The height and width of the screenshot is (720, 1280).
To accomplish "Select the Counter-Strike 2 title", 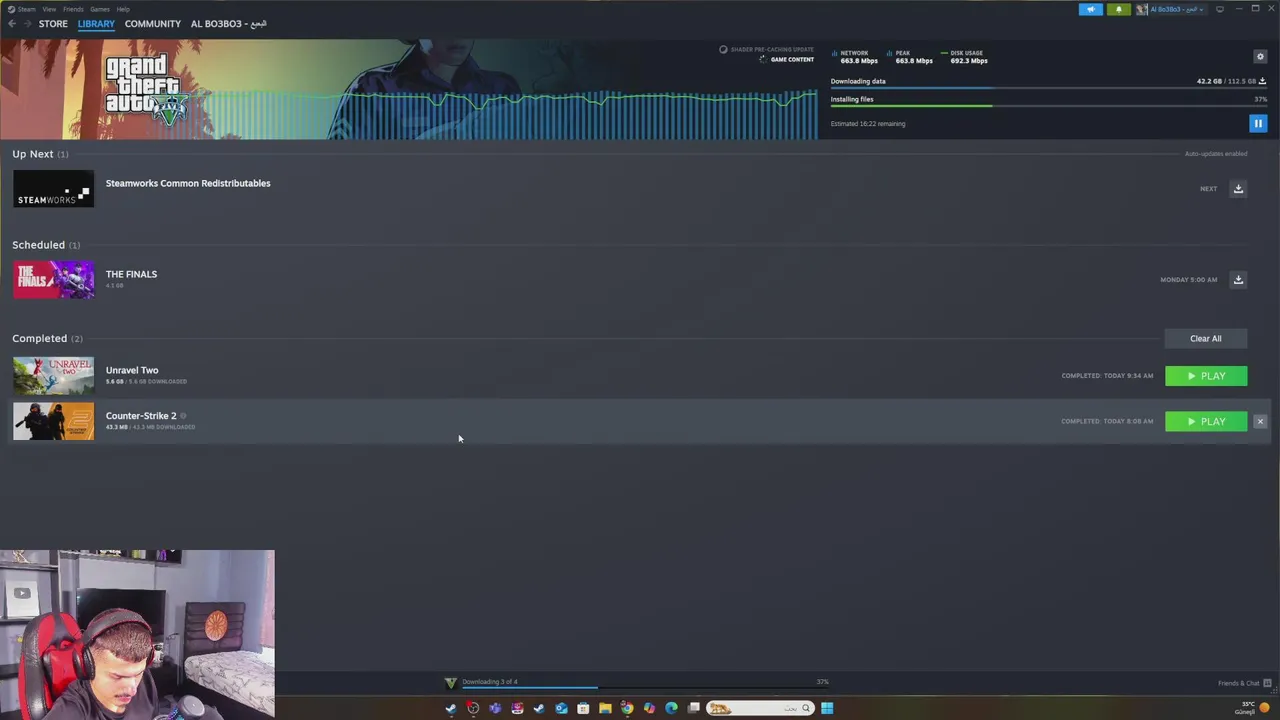I will [141, 415].
